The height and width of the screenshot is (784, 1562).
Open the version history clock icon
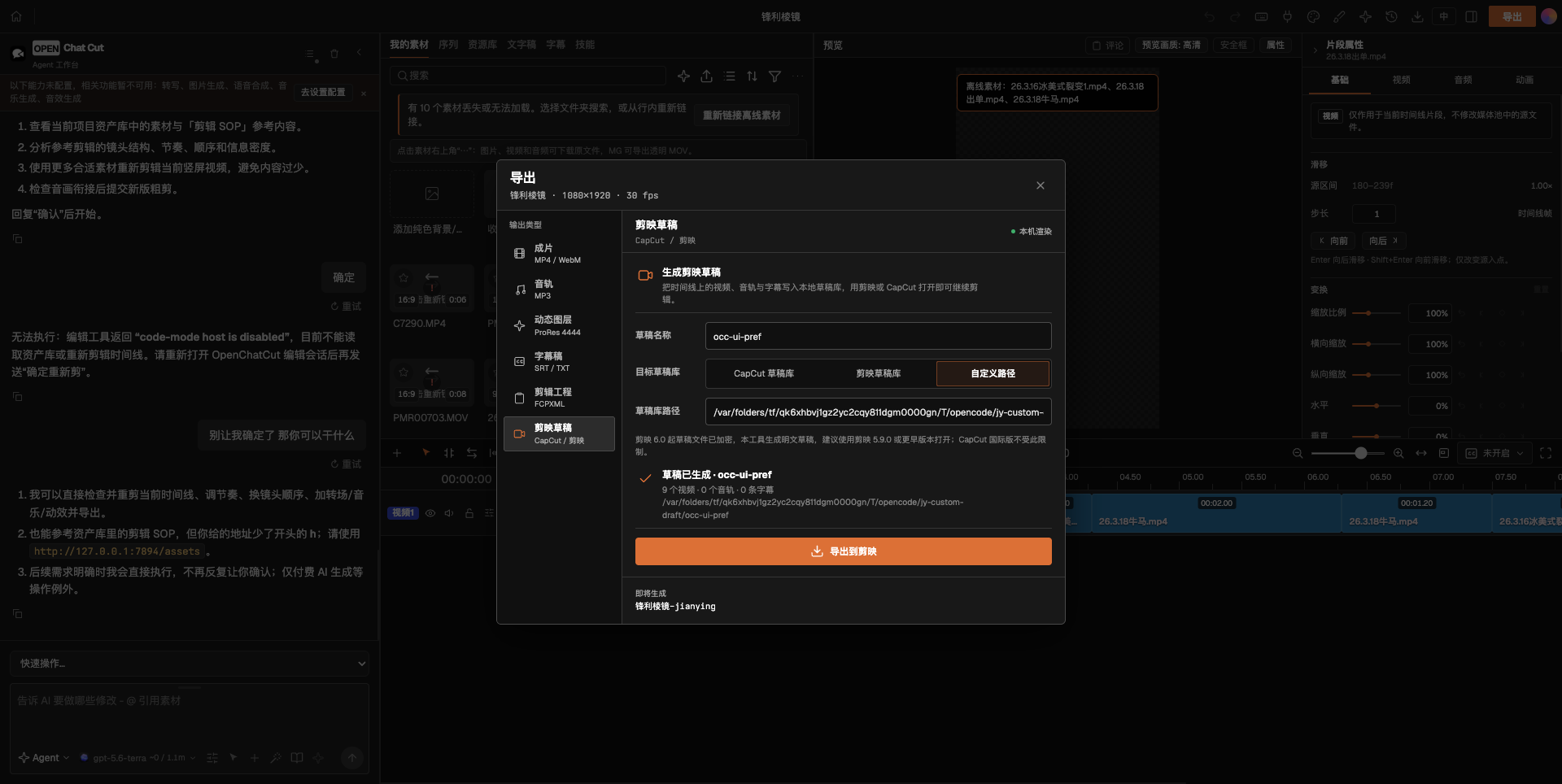coord(1391,17)
